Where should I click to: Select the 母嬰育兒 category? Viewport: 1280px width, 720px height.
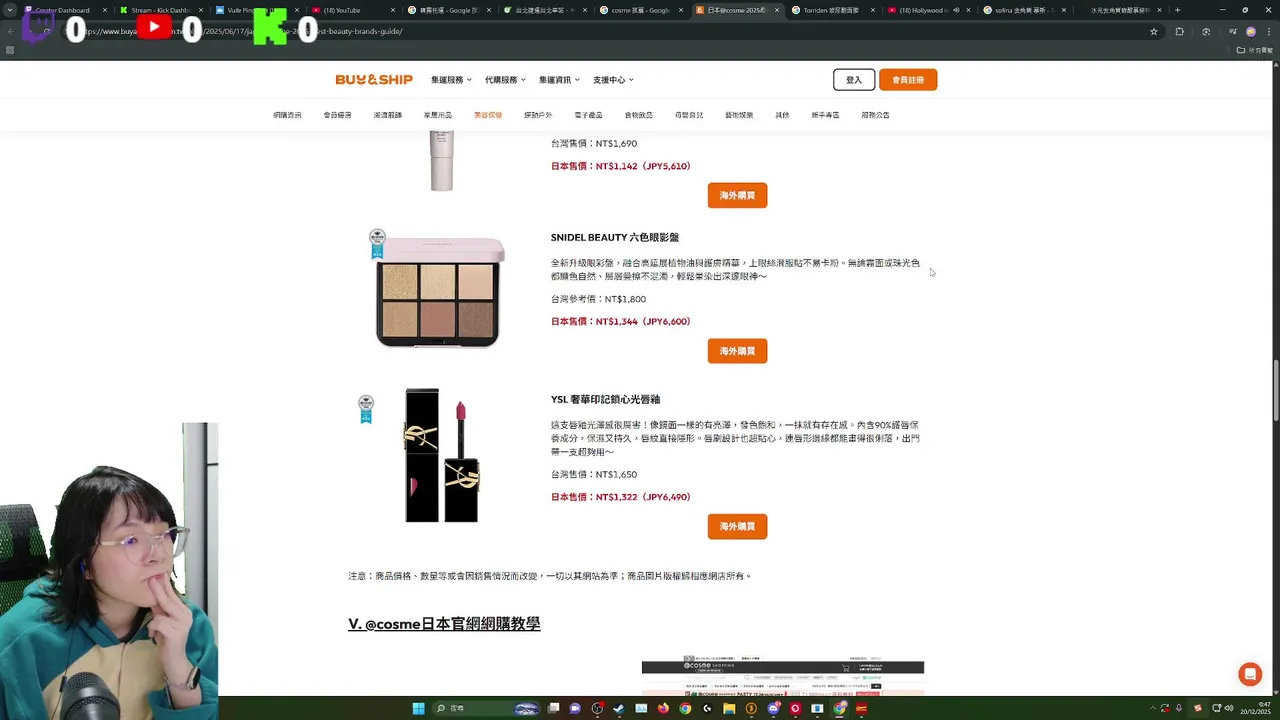pos(689,115)
